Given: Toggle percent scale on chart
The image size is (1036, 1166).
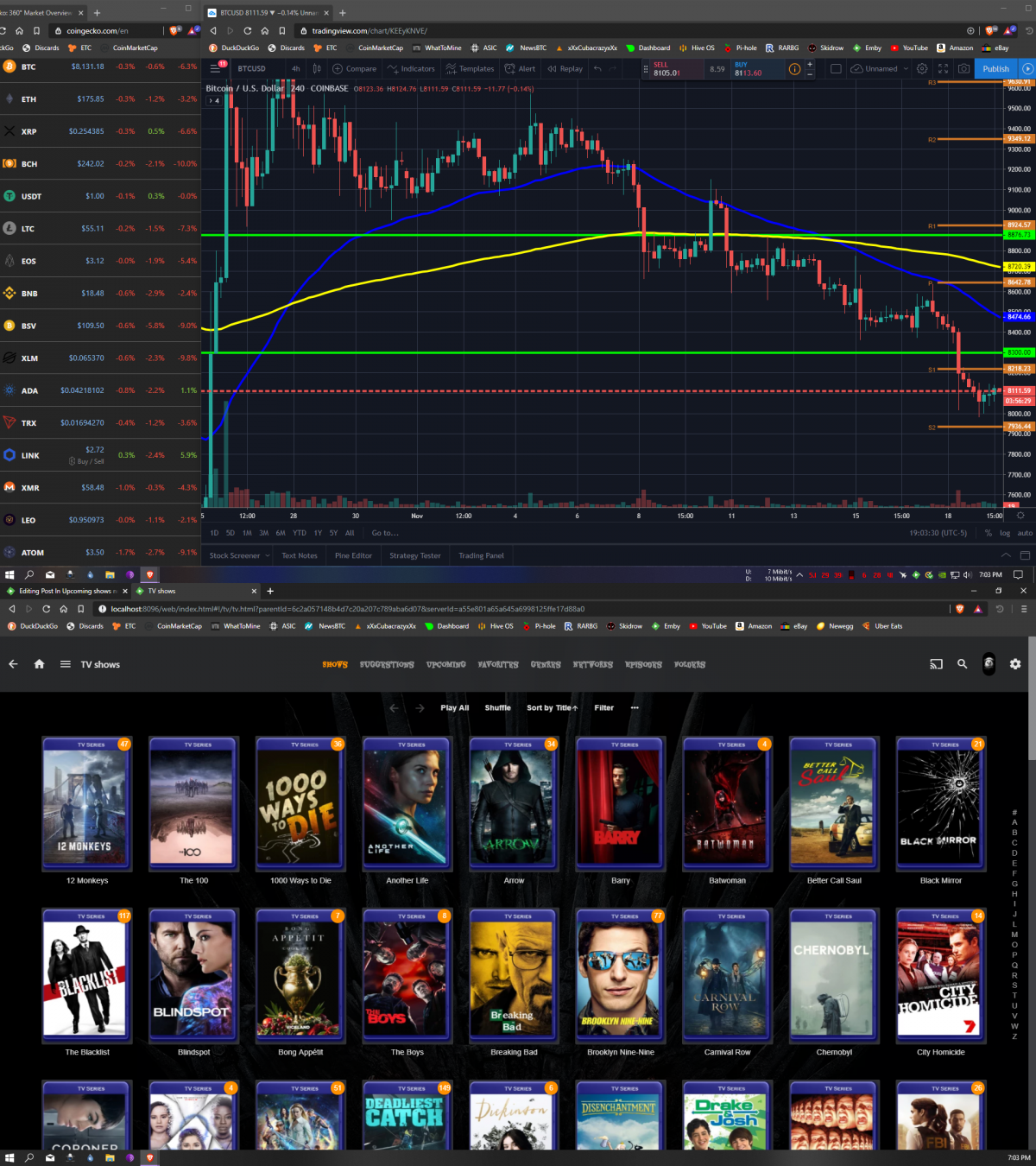Looking at the screenshot, I should coord(989,533).
